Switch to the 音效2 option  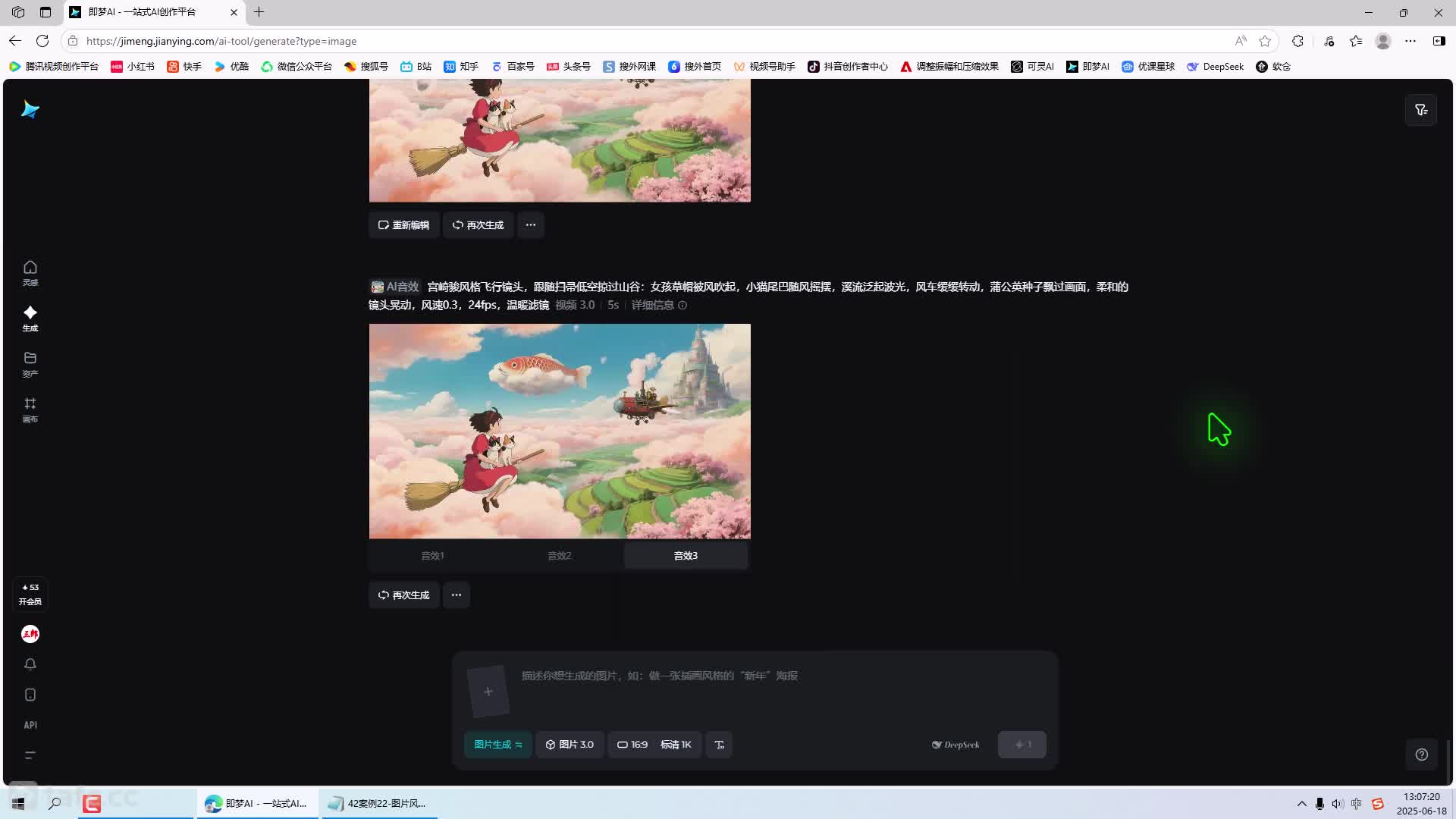pos(560,556)
